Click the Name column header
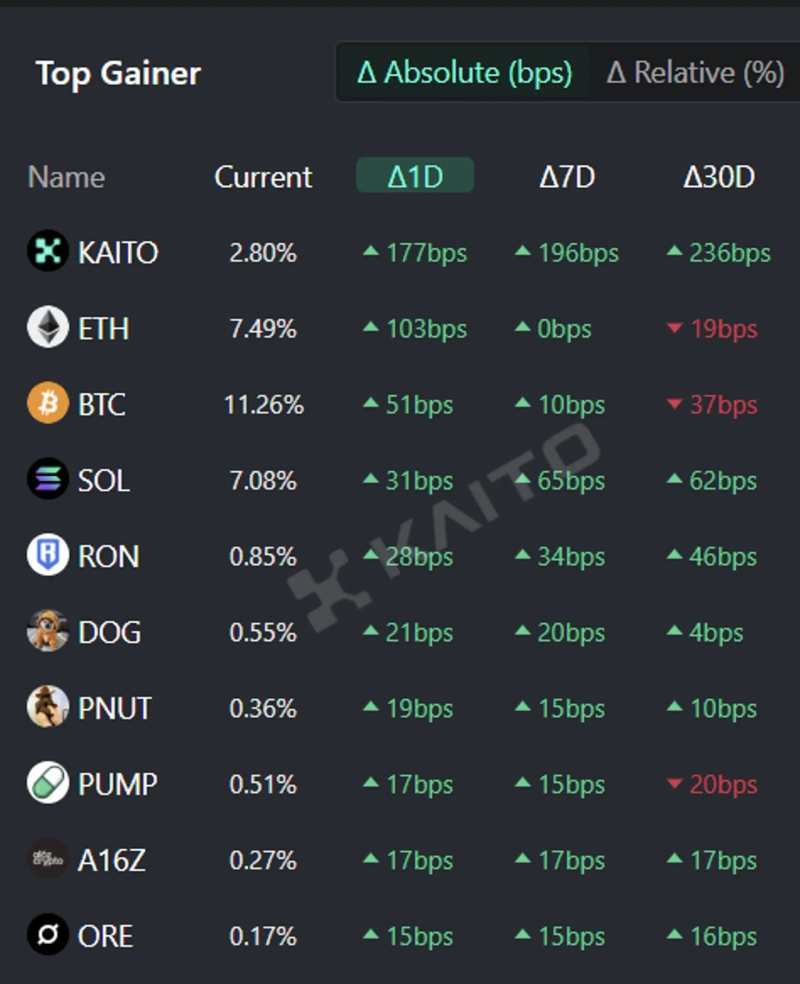800x984 pixels. [x=66, y=177]
